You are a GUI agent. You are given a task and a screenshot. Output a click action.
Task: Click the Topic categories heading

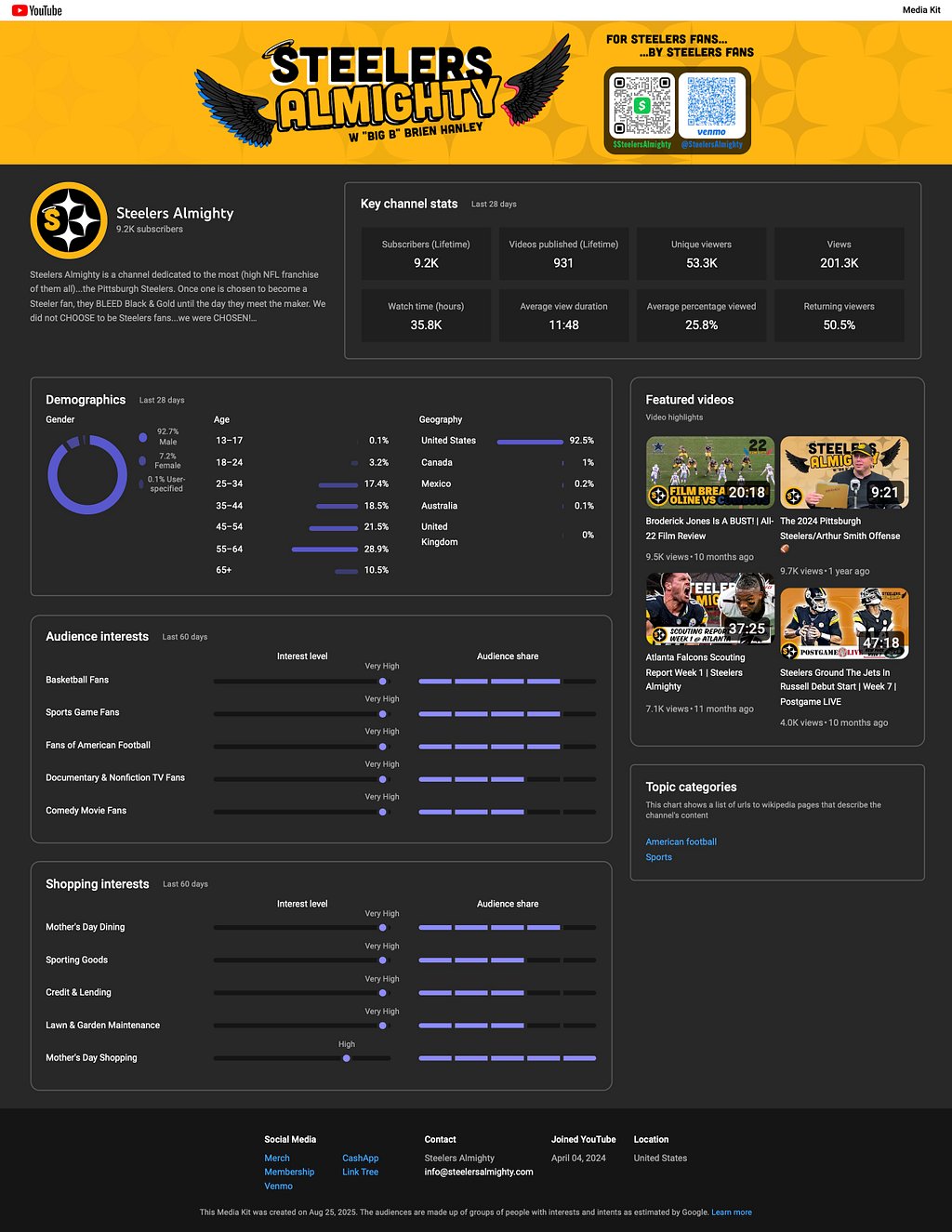point(691,787)
